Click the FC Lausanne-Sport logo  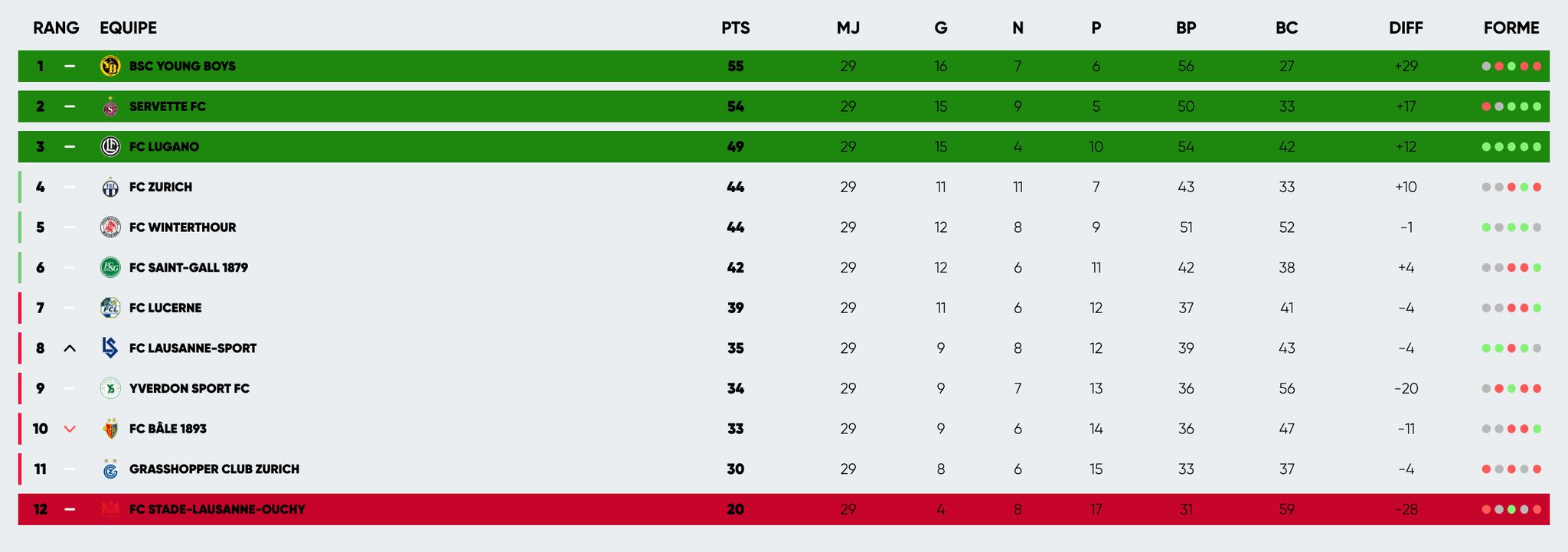(x=110, y=348)
